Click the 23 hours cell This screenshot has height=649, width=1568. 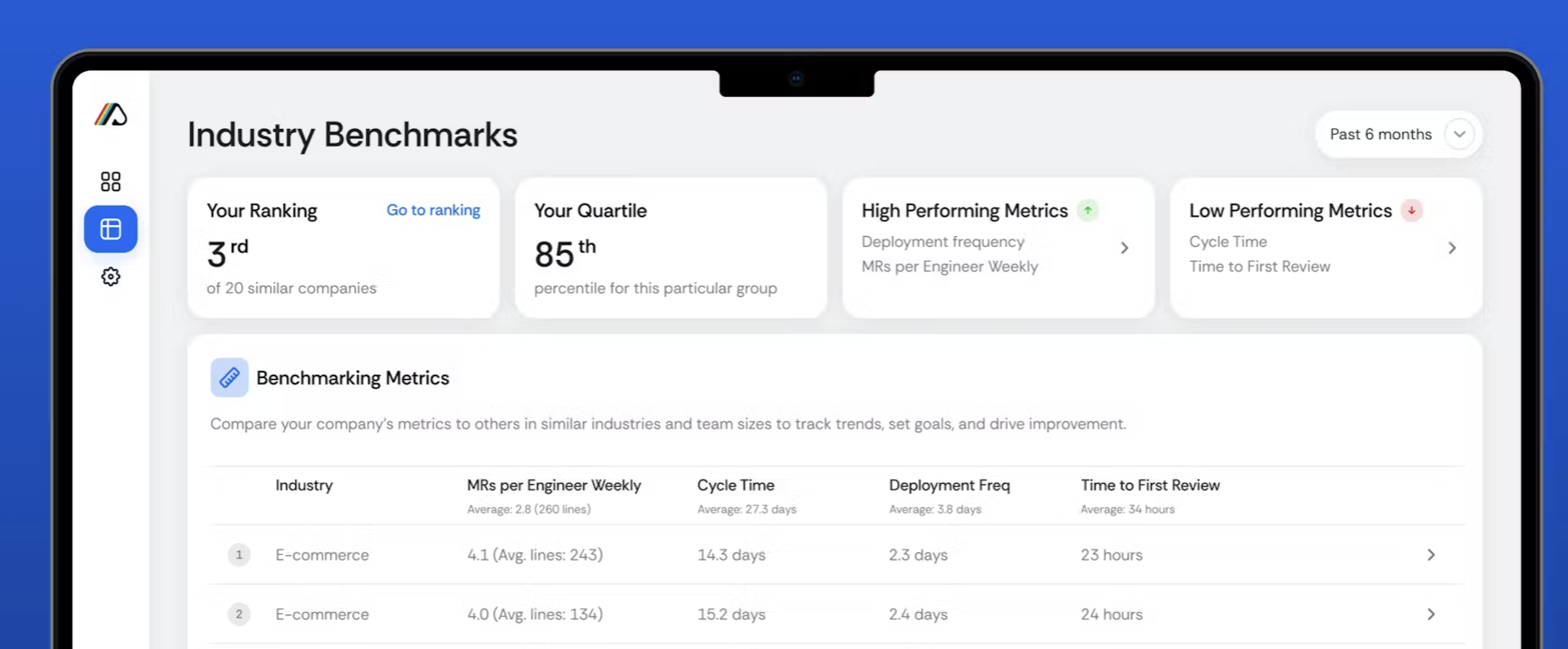[1111, 555]
